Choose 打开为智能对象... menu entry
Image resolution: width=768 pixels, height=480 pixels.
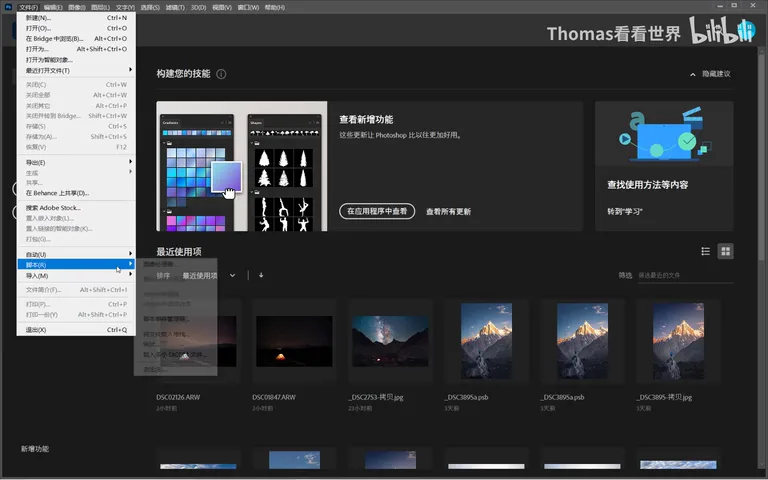pyautogui.click(x=76, y=60)
